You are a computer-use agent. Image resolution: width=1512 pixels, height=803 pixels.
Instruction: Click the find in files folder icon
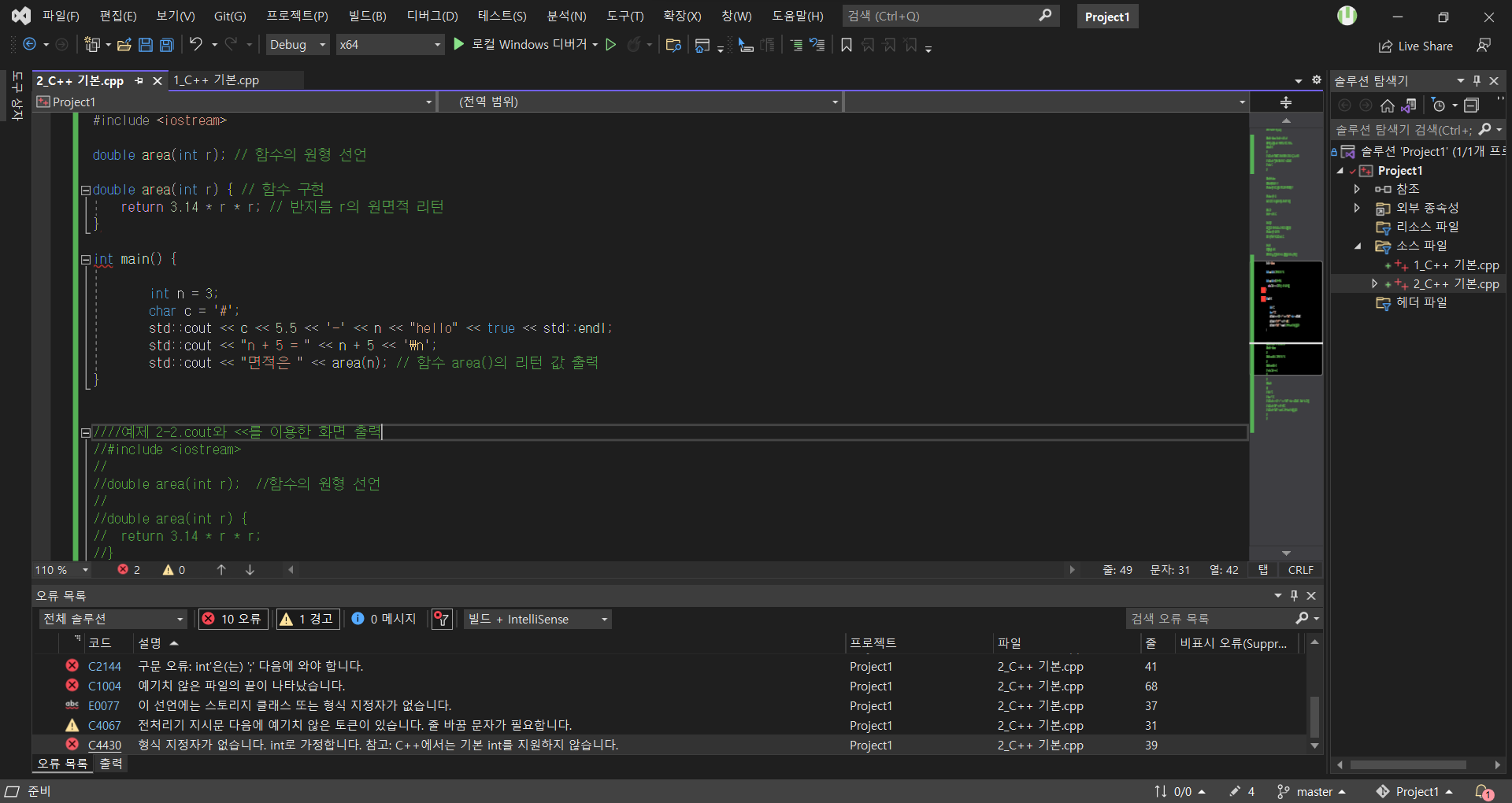point(673,45)
